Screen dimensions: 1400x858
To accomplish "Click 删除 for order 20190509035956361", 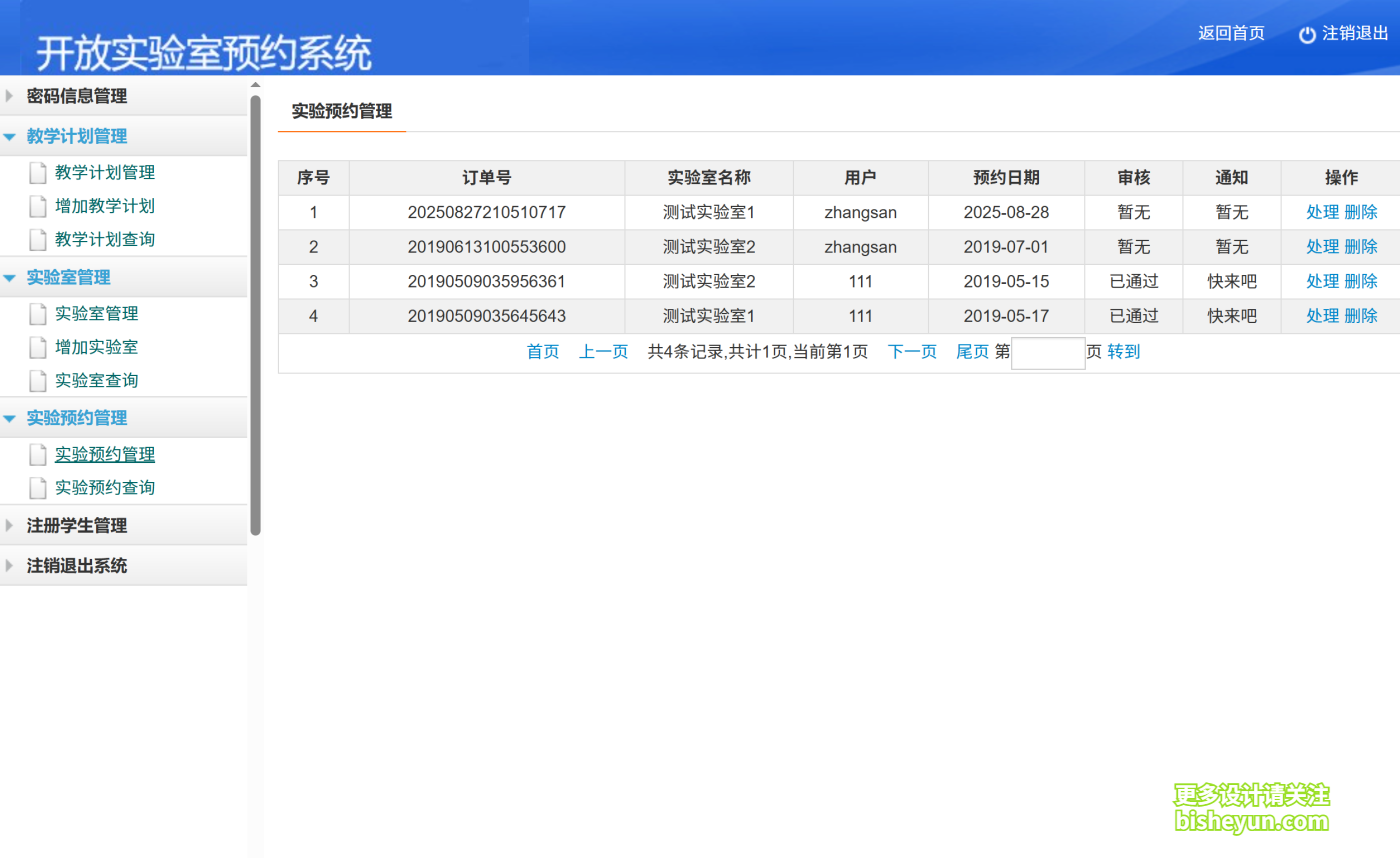I will pyautogui.click(x=1361, y=282).
